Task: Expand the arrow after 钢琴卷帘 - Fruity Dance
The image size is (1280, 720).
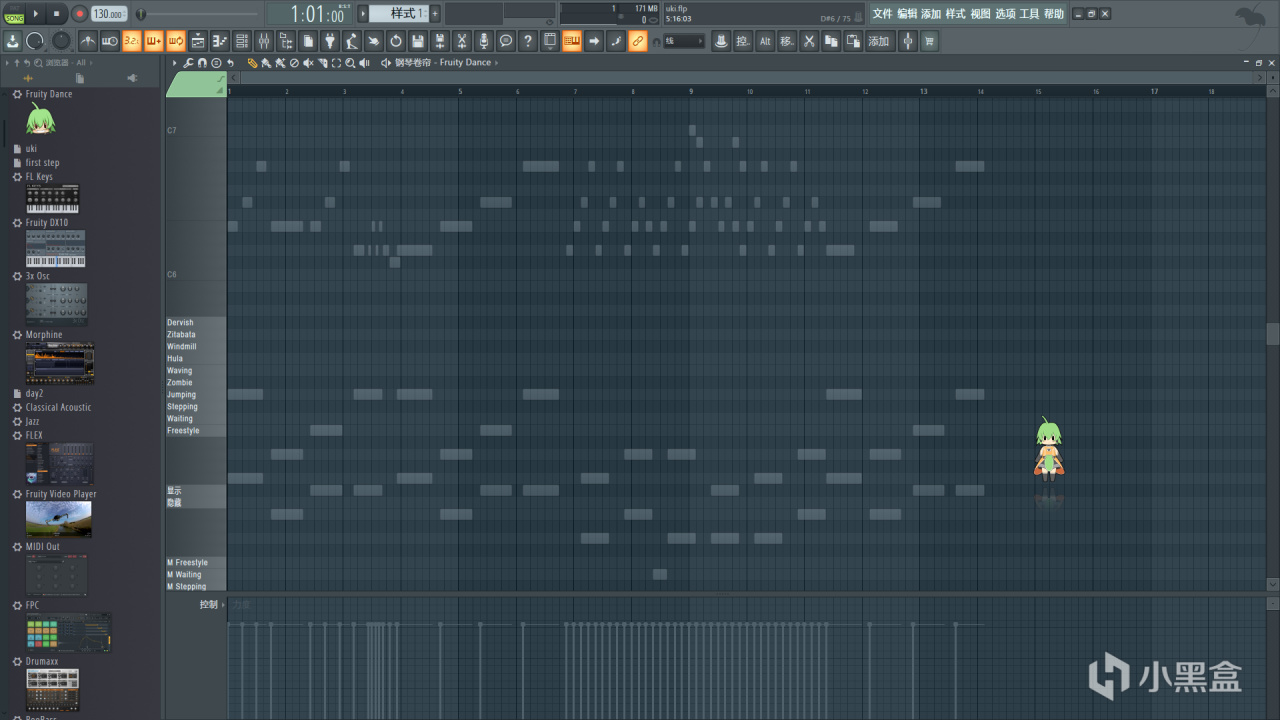Action: tap(496, 63)
